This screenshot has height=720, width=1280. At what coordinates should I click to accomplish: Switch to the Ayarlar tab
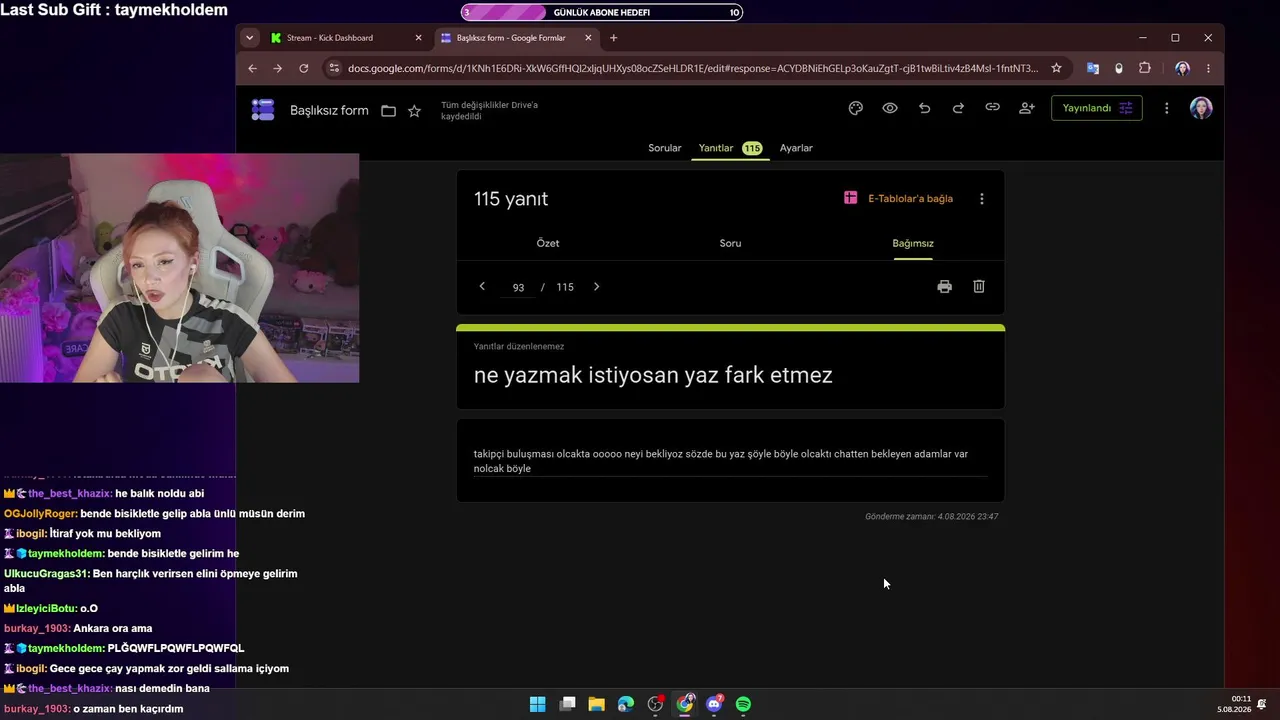pos(796,148)
